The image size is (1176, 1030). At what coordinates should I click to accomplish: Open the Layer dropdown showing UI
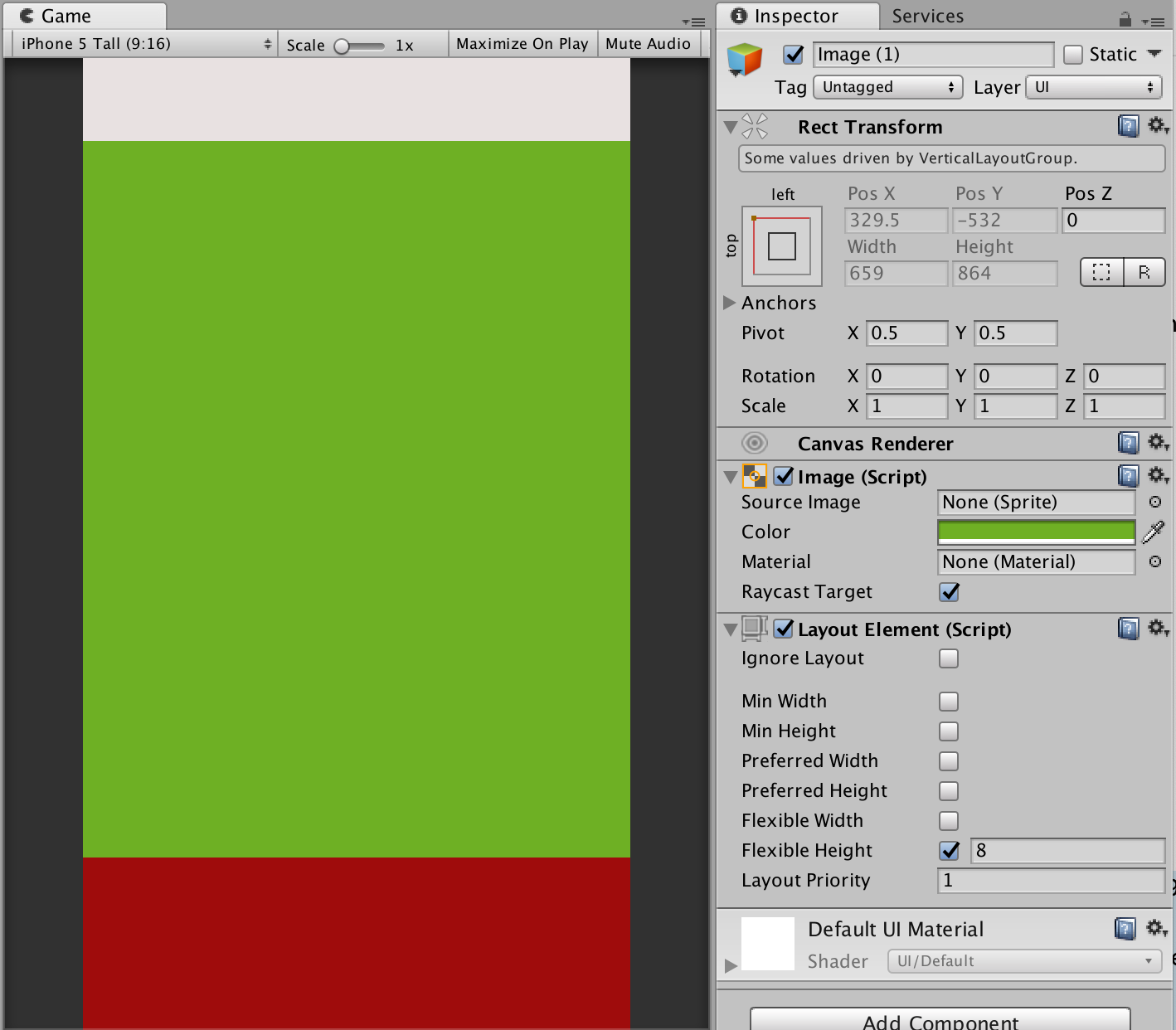pos(1094,87)
